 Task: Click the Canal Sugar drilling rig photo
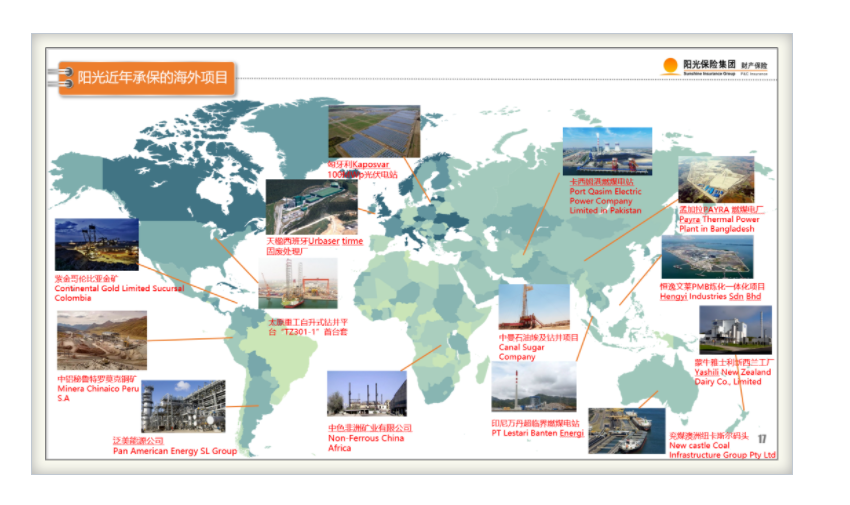534,307
